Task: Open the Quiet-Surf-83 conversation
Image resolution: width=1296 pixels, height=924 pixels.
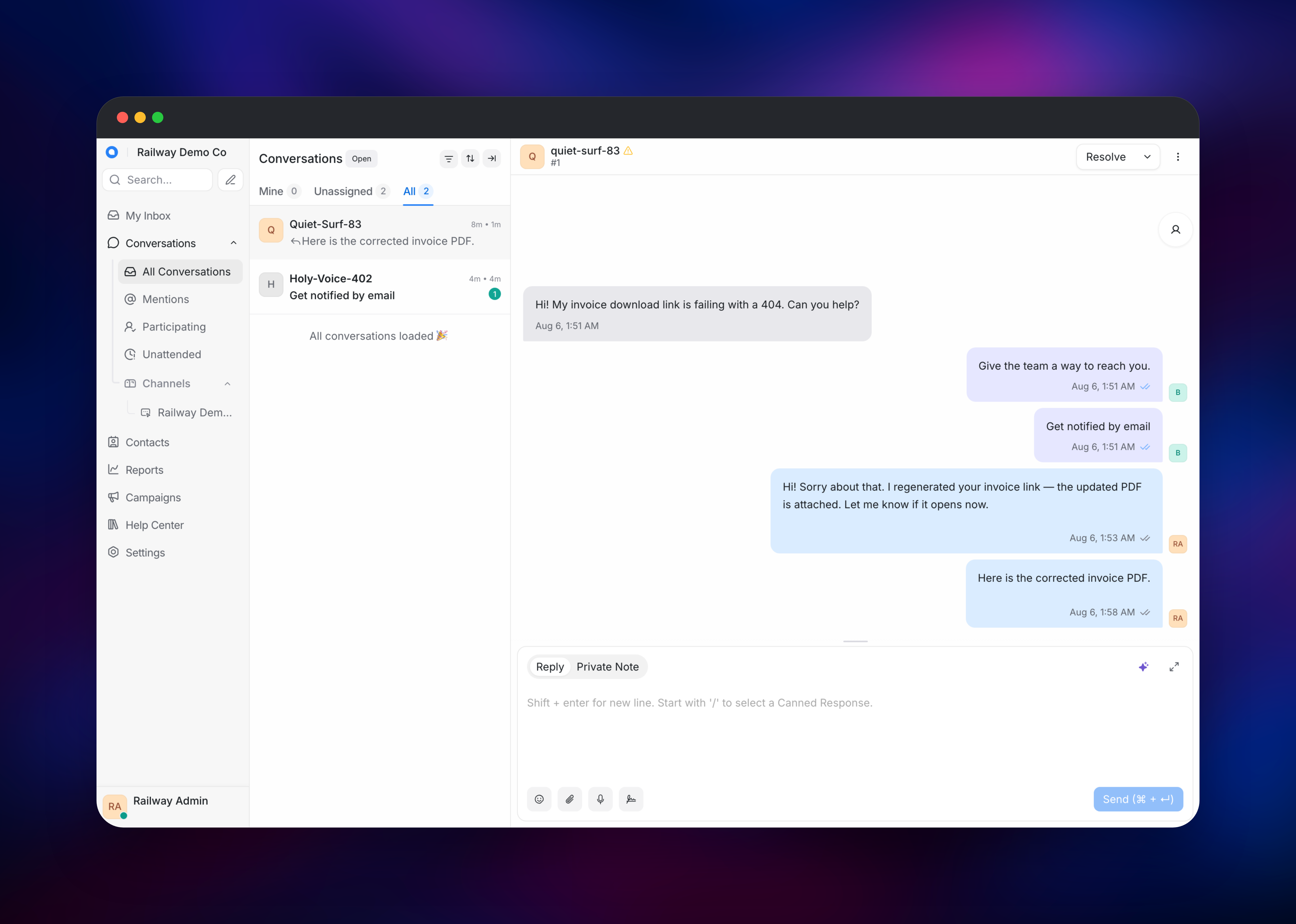Action: coord(380,233)
